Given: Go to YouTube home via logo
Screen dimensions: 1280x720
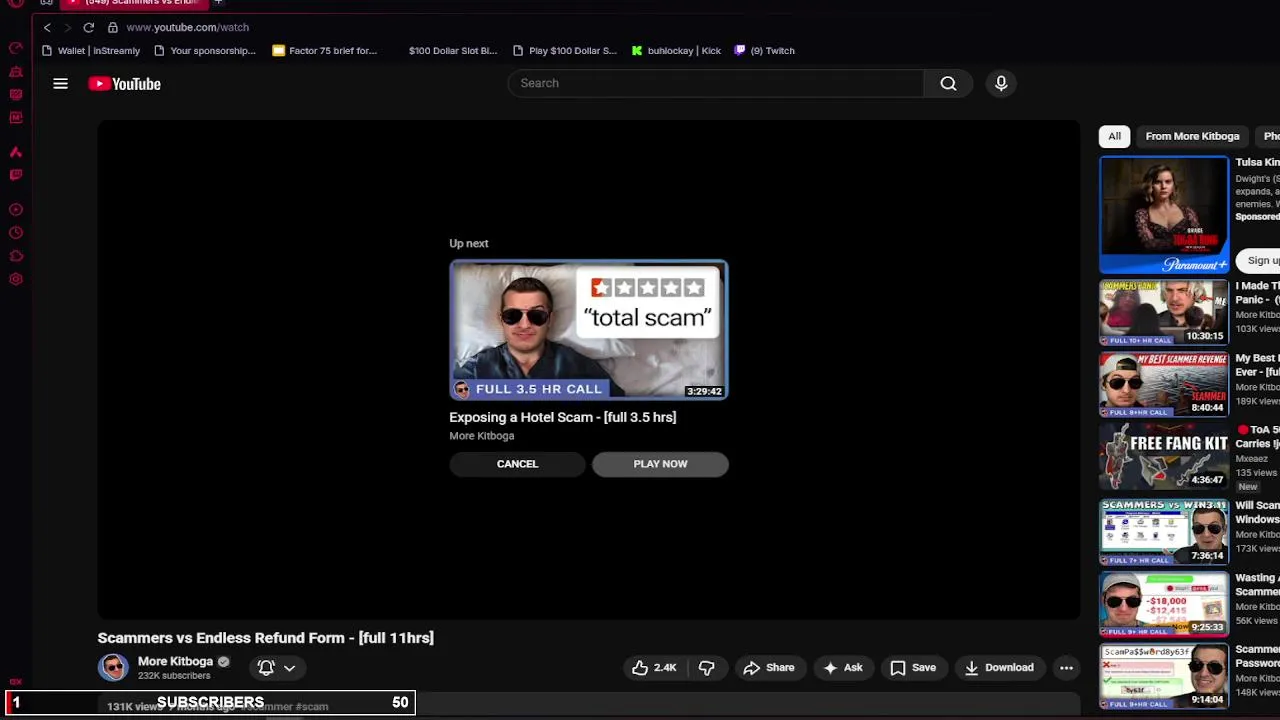Looking at the screenshot, I should click(125, 84).
